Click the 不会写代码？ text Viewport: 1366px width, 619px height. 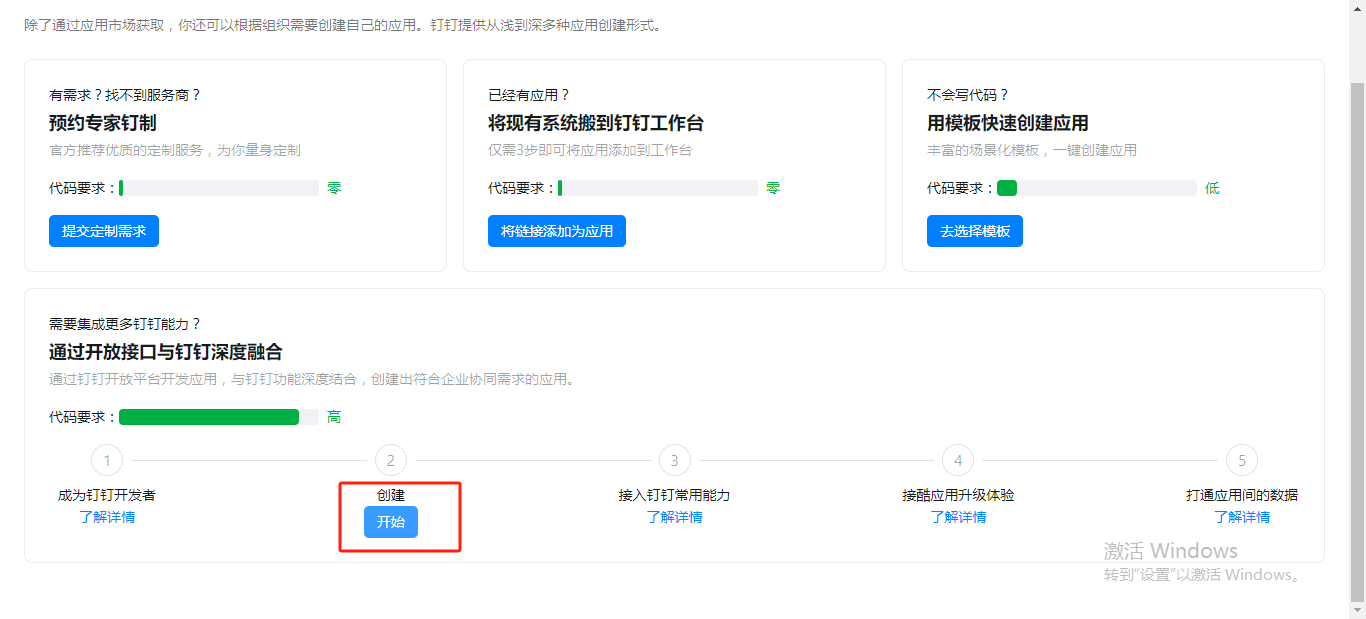point(968,95)
